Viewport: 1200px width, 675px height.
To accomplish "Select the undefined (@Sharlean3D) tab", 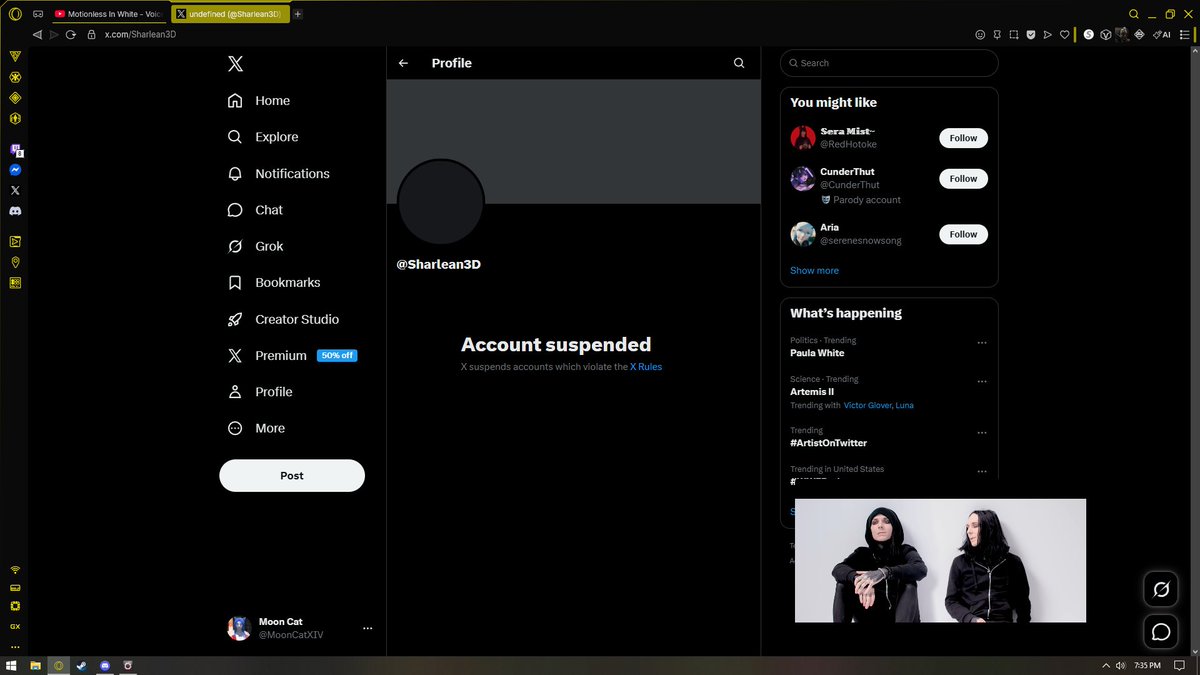I will coord(231,14).
